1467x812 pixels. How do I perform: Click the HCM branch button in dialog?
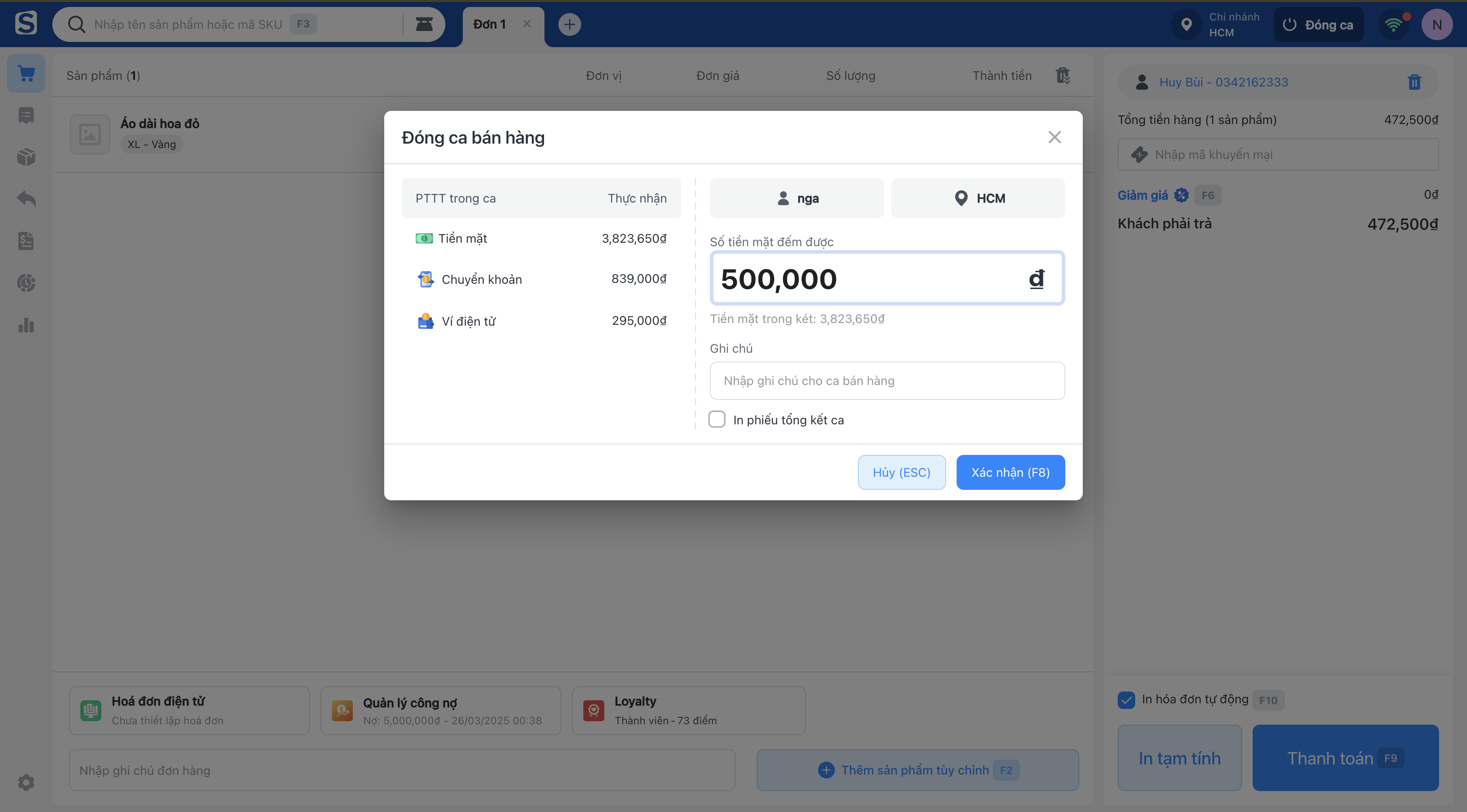tap(978, 198)
